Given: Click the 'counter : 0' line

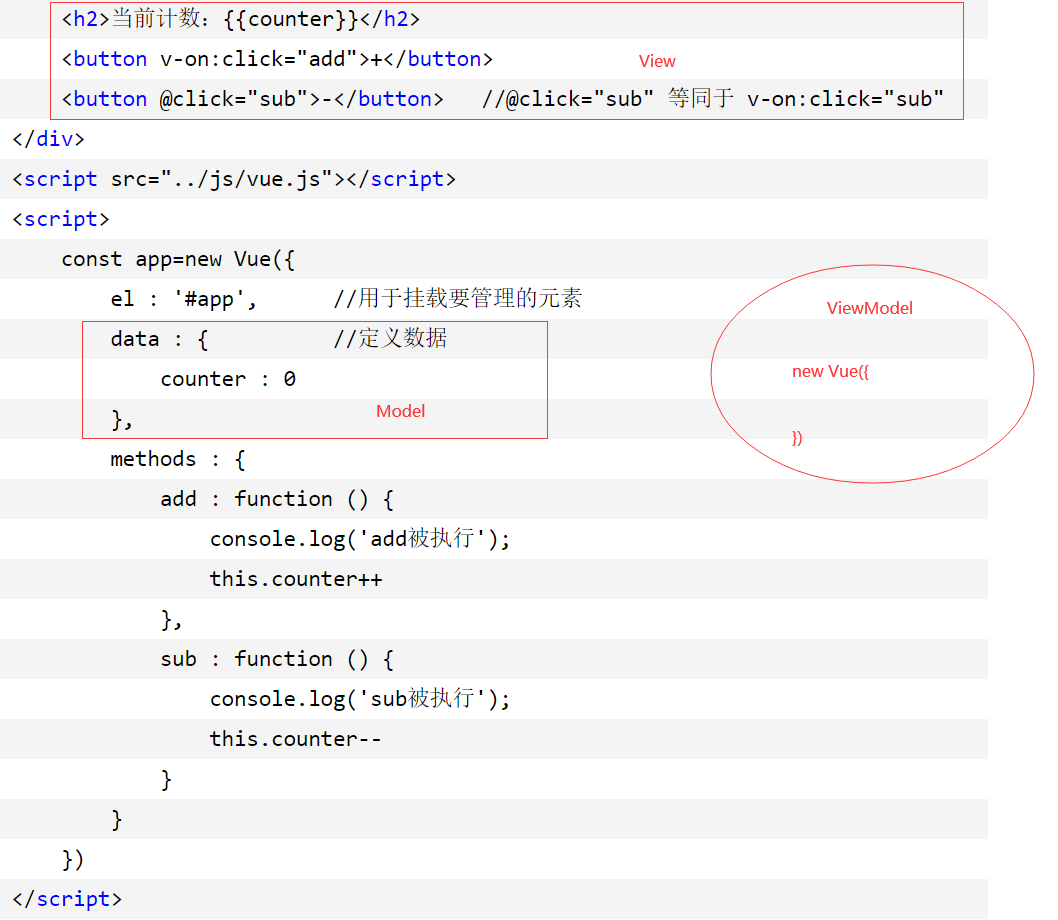Looking at the screenshot, I should click(x=228, y=379).
